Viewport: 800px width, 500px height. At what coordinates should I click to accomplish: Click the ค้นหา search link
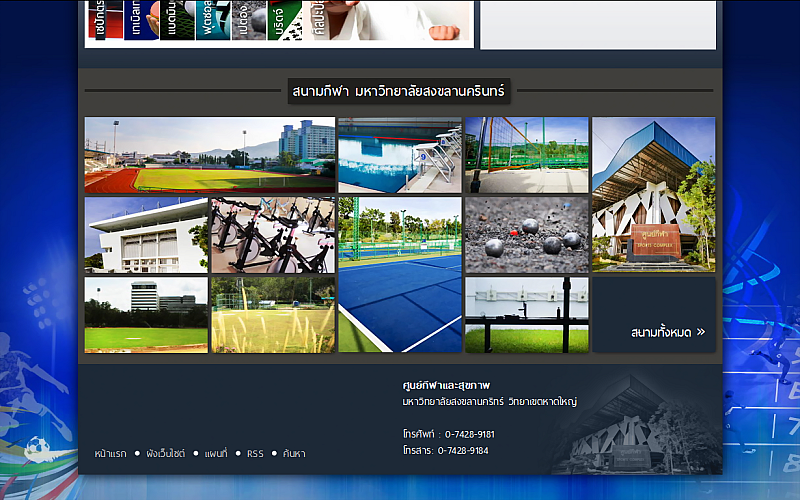(x=294, y=454)
